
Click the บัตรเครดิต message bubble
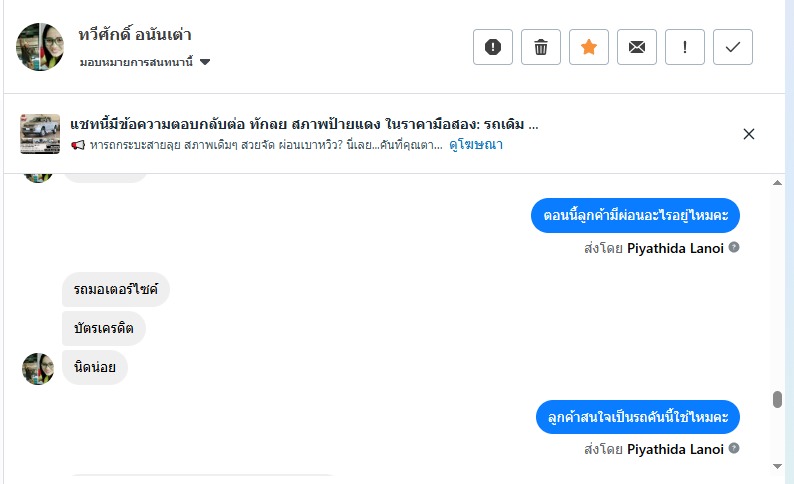(x=104, y=328)
